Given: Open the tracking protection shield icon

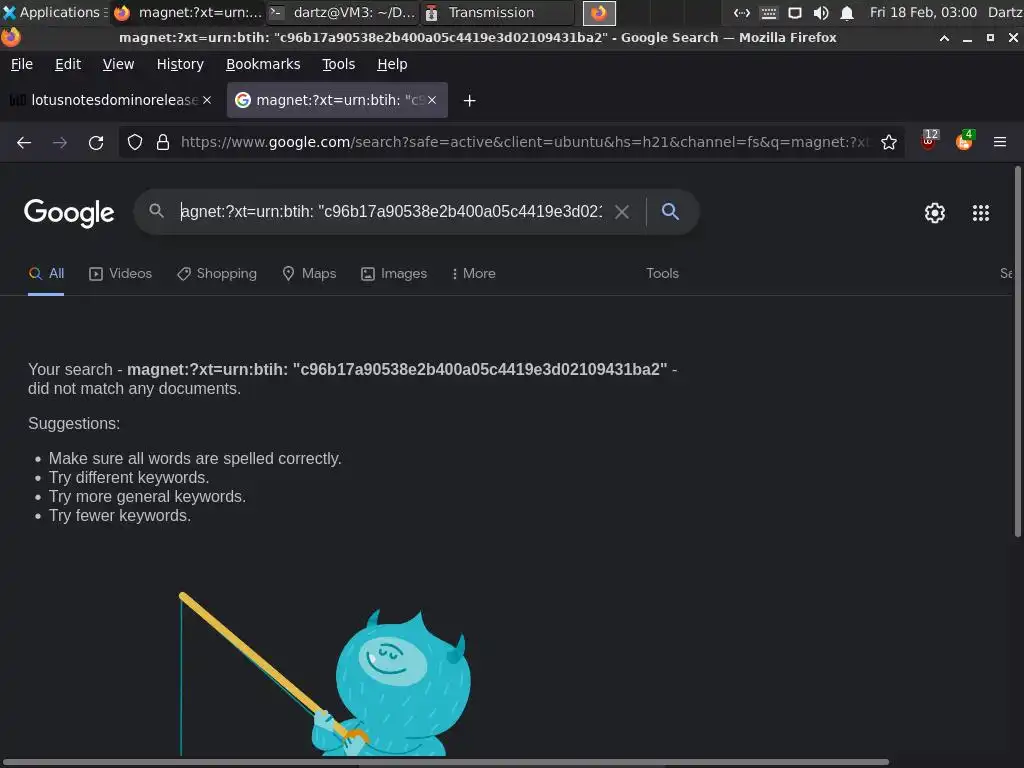Looking at the screenshot, I should pyautogui.click(x=135, y=142).
